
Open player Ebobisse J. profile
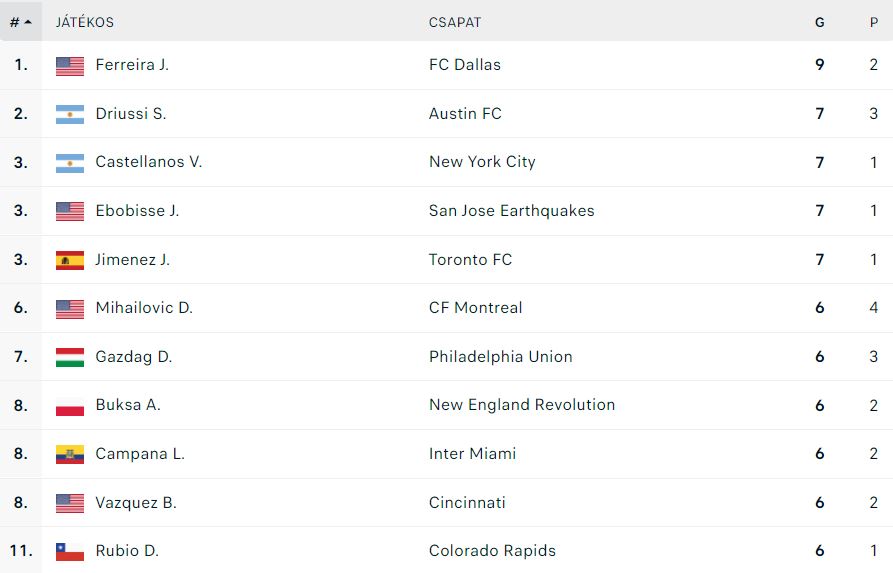[137, 211]
